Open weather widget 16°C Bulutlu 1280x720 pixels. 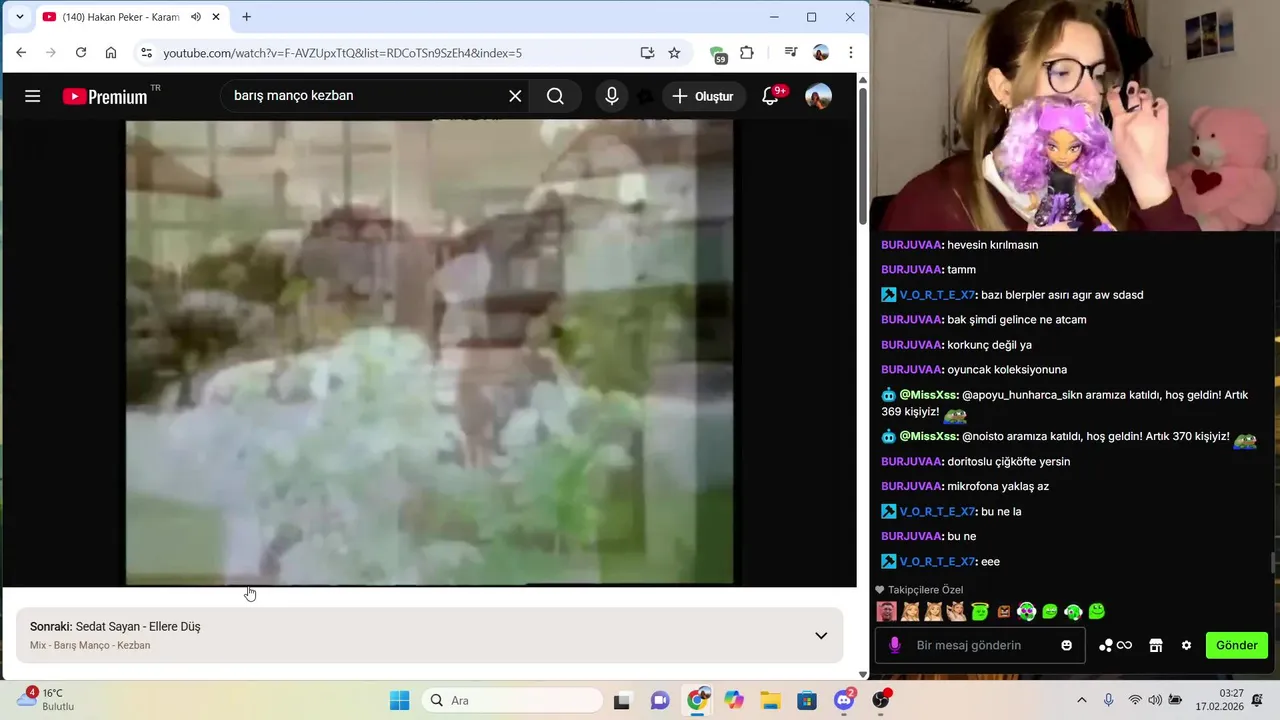pyautogui.click(x=47, y=699)
